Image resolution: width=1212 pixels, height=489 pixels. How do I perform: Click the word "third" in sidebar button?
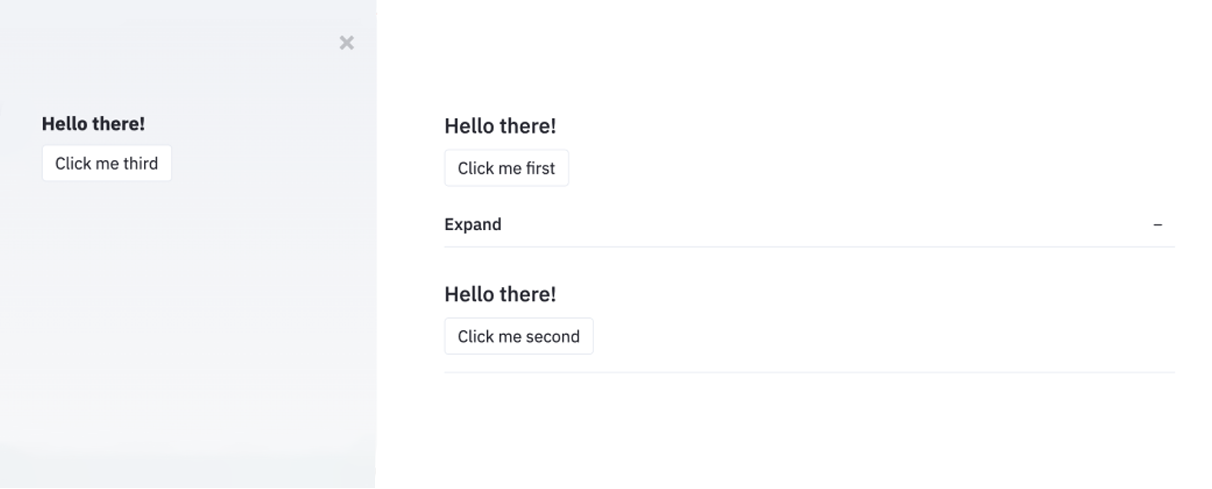[x=140, y=164]
